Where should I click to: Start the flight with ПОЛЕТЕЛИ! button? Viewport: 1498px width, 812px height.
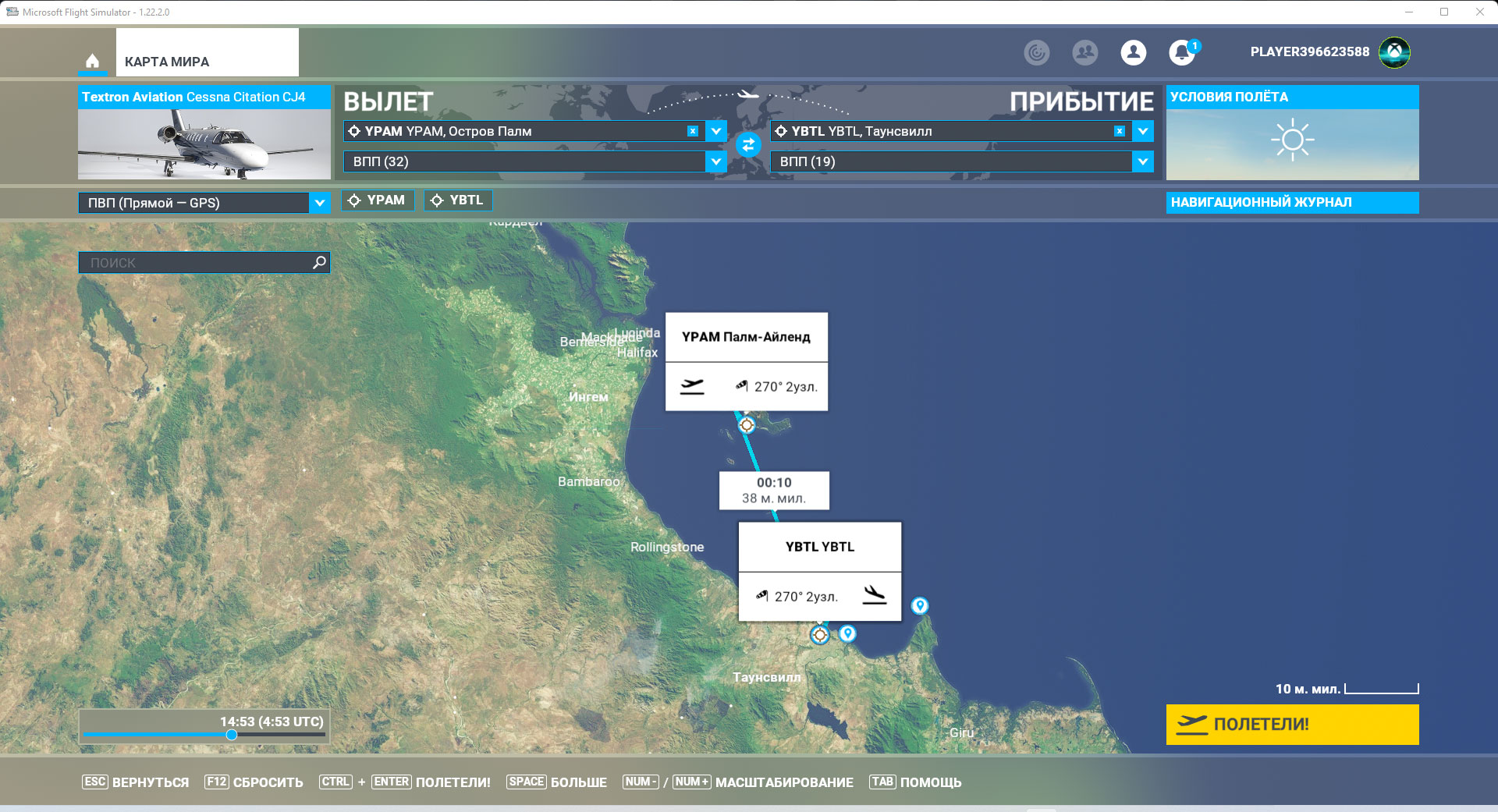point(1292,725)
